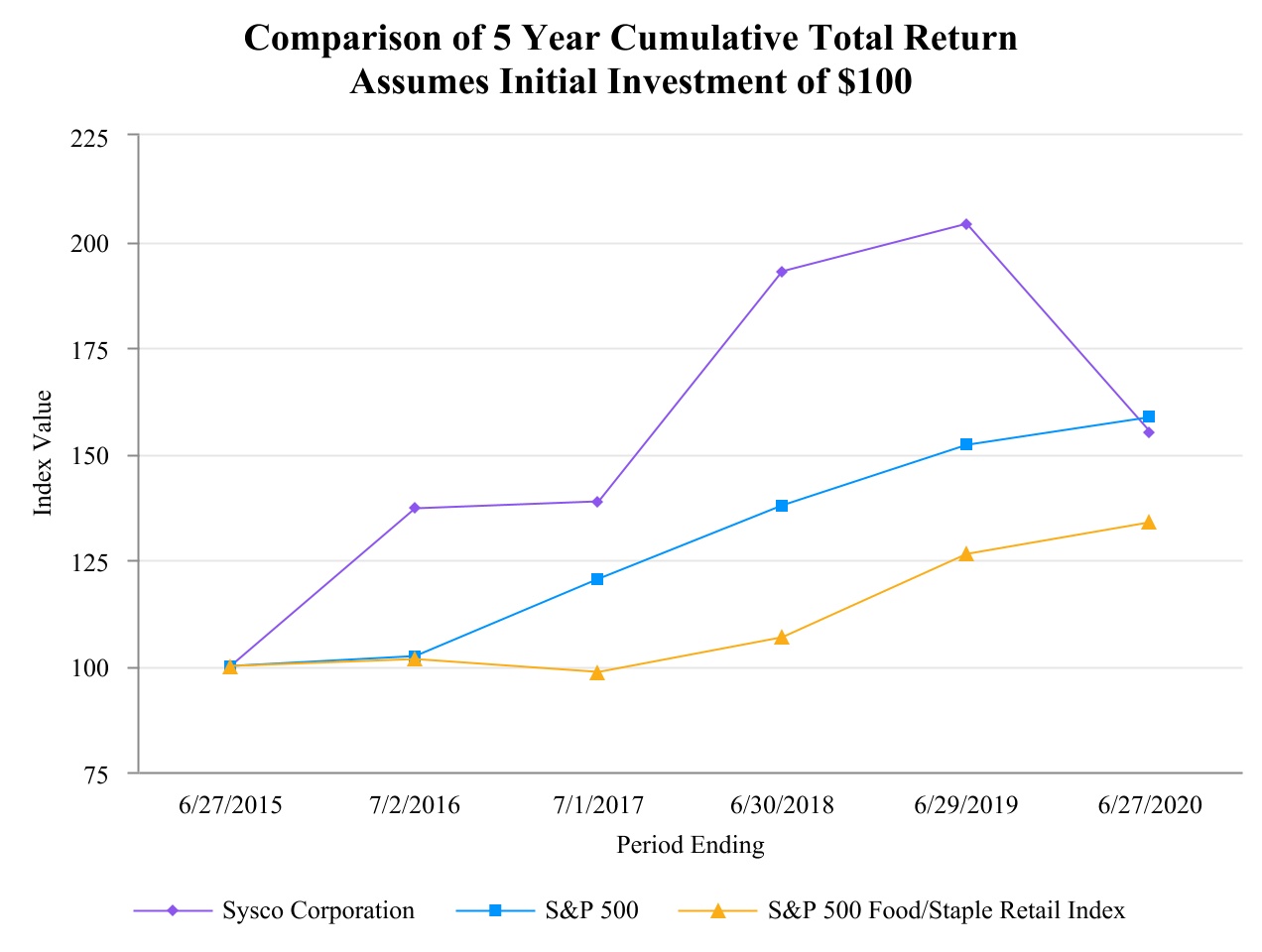Click the "S&P 500" legend label text
The width and height of the screenshot is (1262, 952).
pyautogui.click(x=591, y=910)
